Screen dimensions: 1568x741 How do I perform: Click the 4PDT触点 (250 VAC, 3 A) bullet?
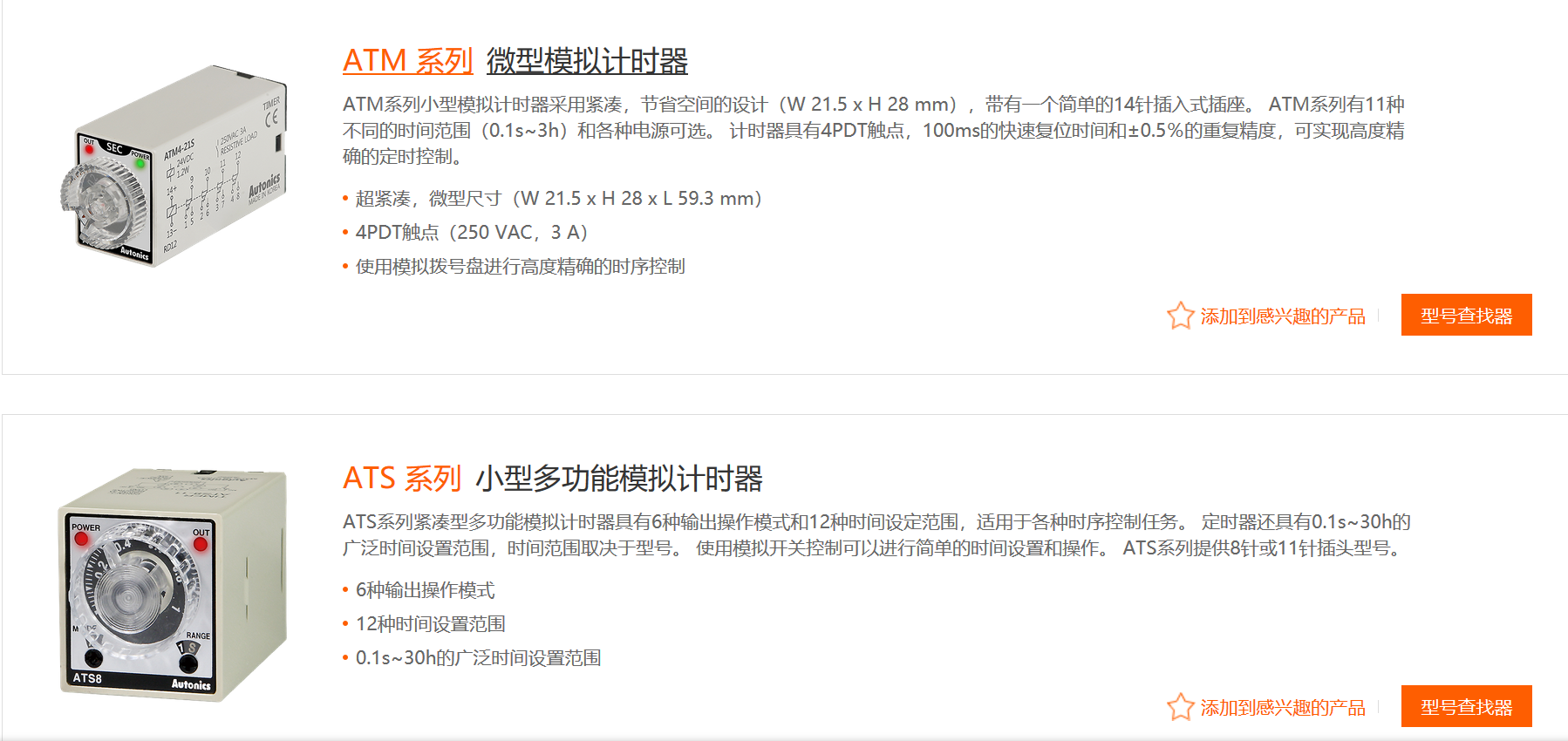coord(471,233)
